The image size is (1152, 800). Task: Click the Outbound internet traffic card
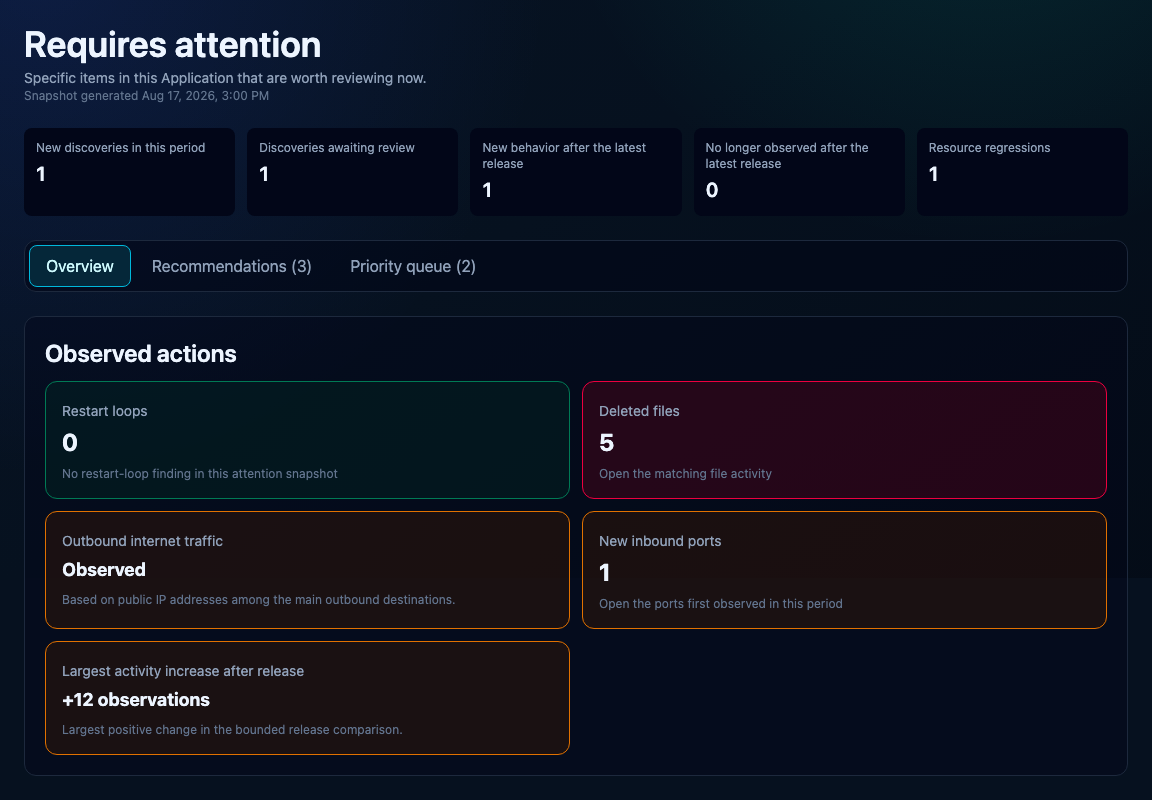point(307,570)
